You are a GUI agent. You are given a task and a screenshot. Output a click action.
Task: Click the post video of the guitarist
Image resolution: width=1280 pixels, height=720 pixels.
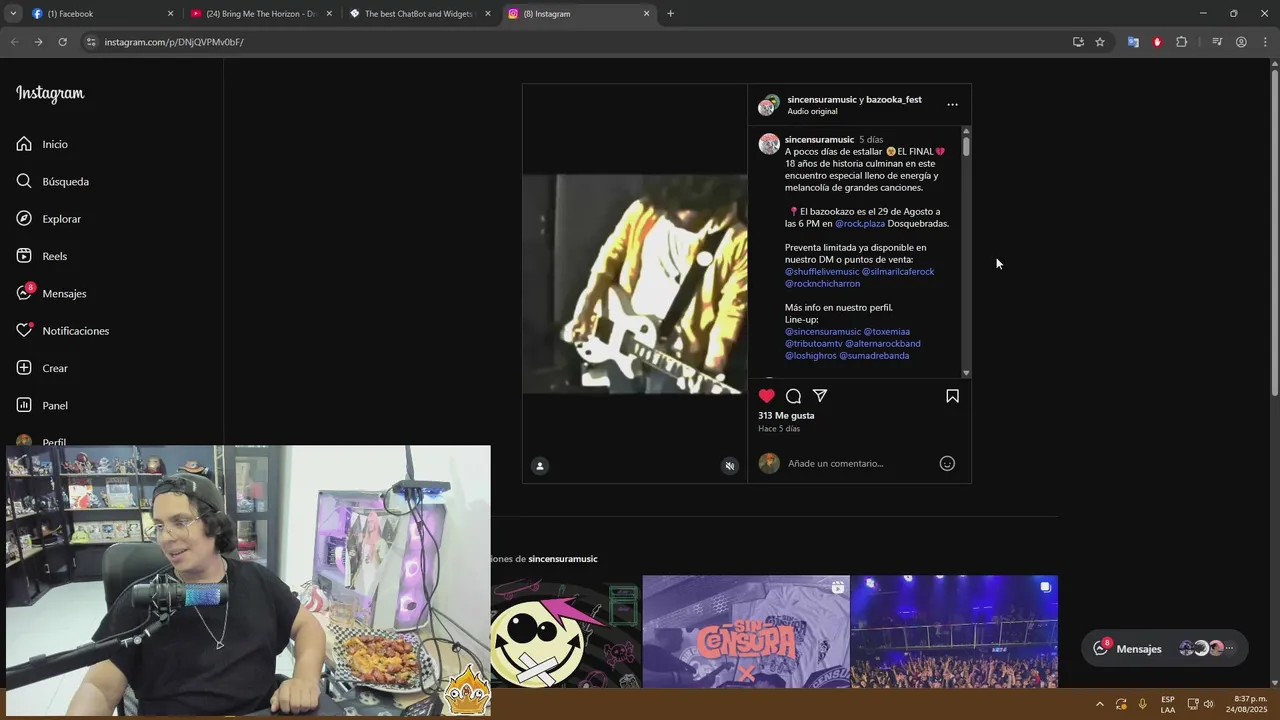click(x=635, y=284)
